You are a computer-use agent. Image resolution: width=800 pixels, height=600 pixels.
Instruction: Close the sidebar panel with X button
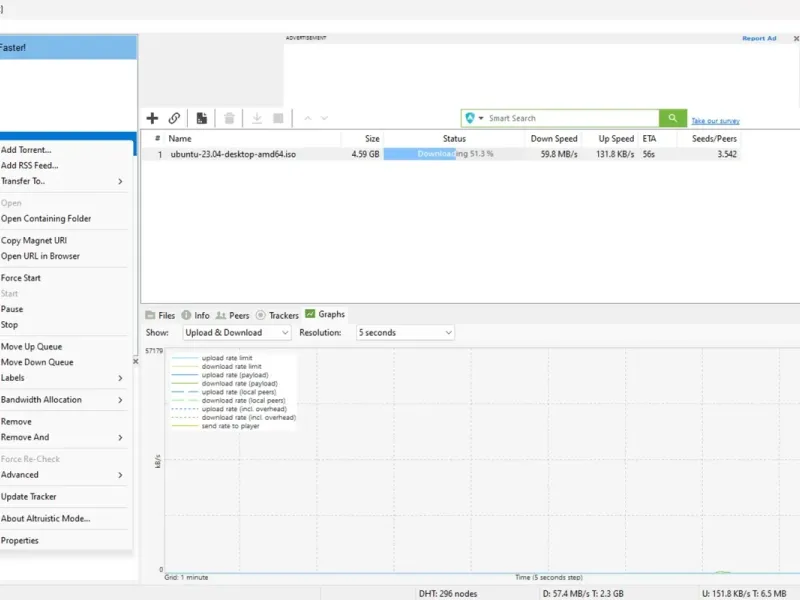[136, 361]
